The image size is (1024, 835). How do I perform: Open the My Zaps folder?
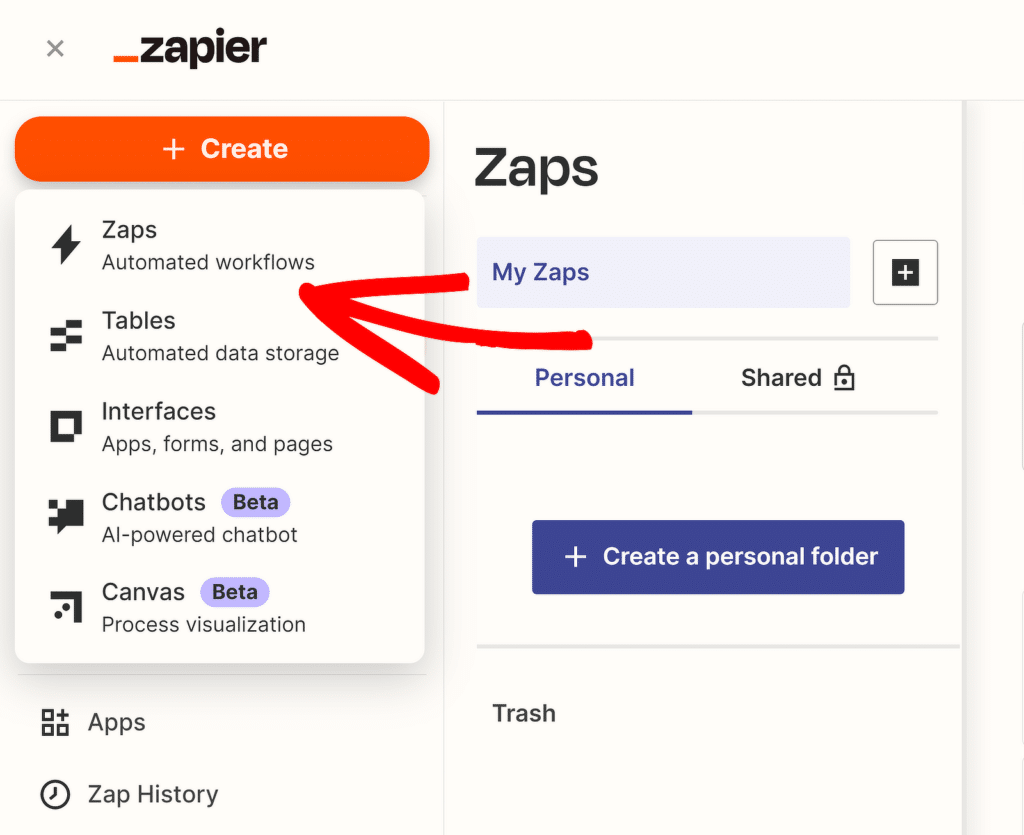pos(662,272)
